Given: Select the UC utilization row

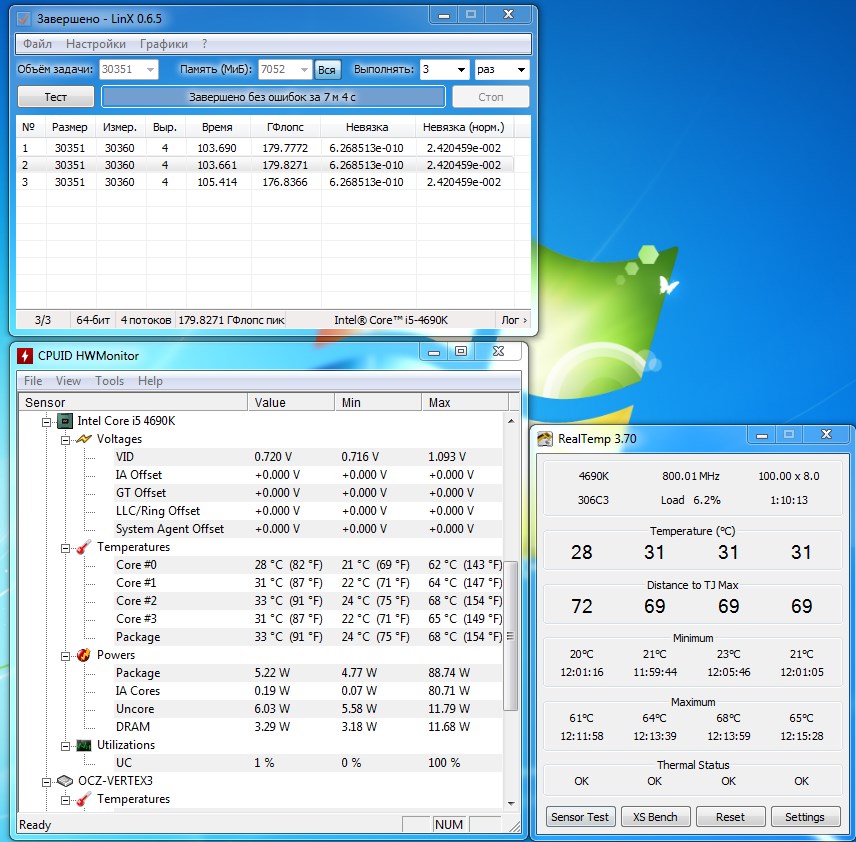Looking at the screenshot, I should (x=308, y=763).
